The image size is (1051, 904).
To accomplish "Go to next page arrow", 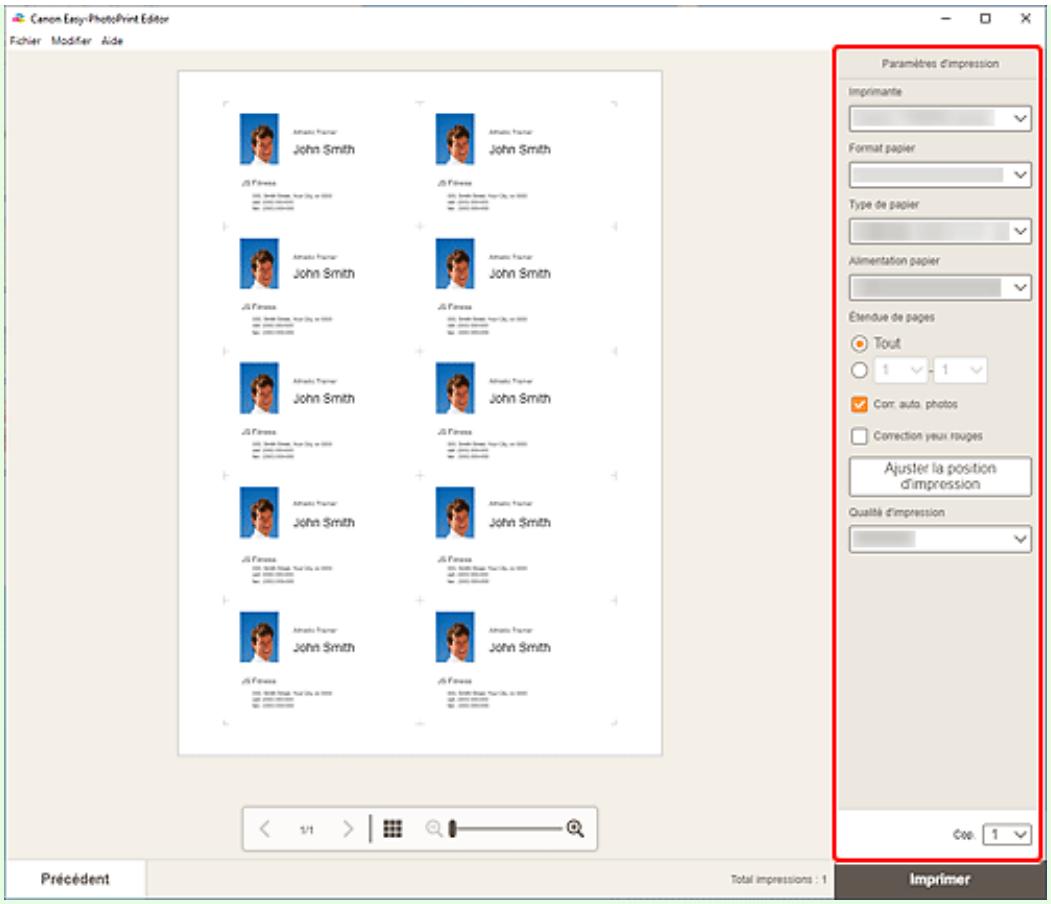I will click(x=347, y=829).
